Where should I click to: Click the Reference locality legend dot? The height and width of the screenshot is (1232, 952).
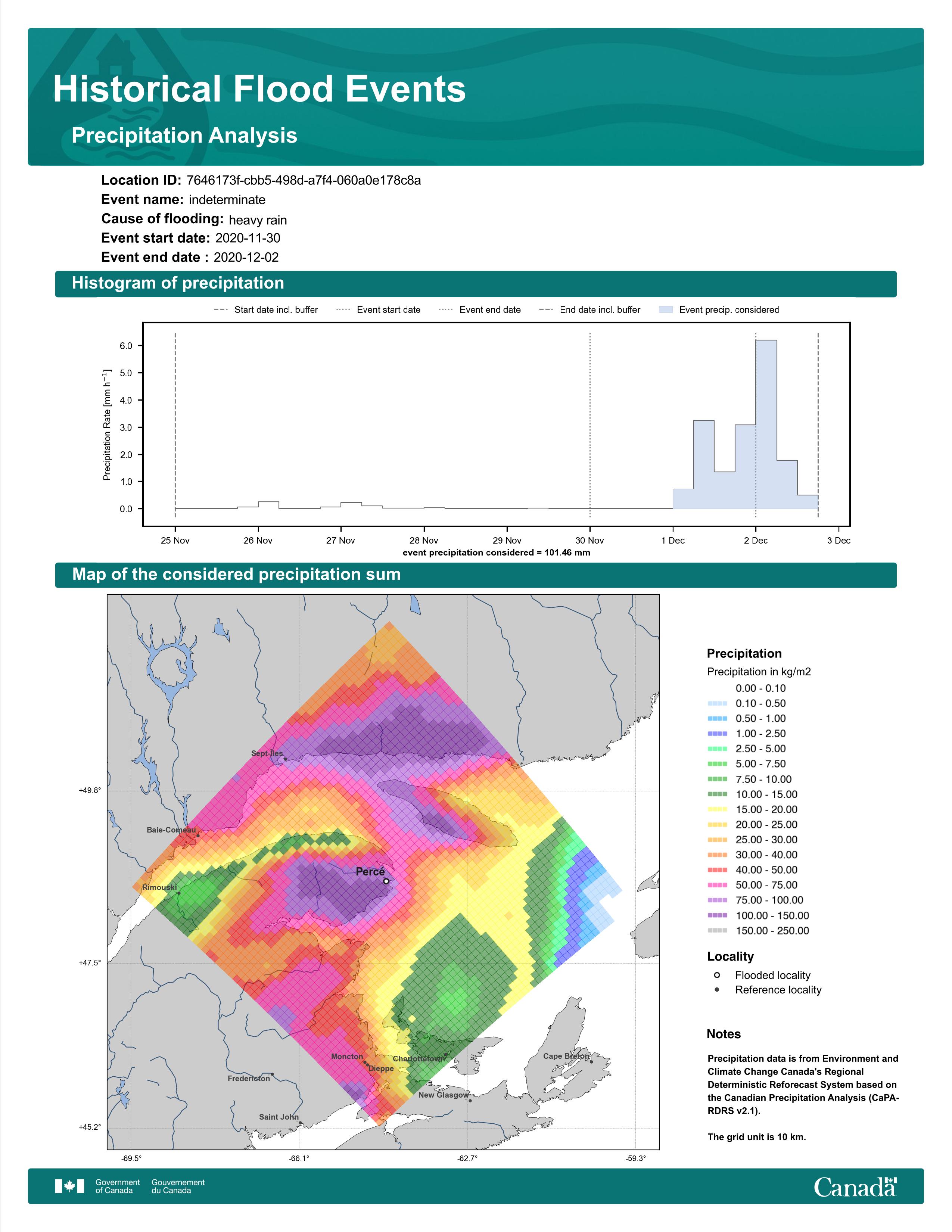(717, 989)
